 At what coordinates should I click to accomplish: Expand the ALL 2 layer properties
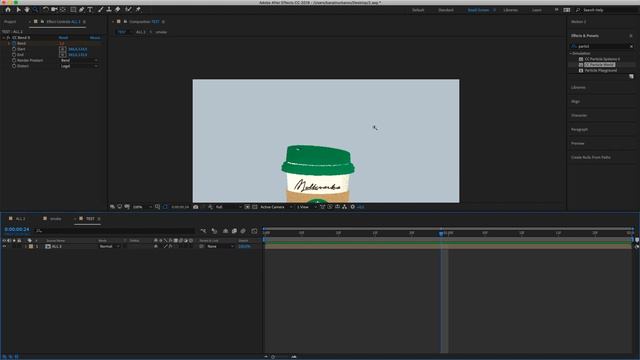click(26, 247)
